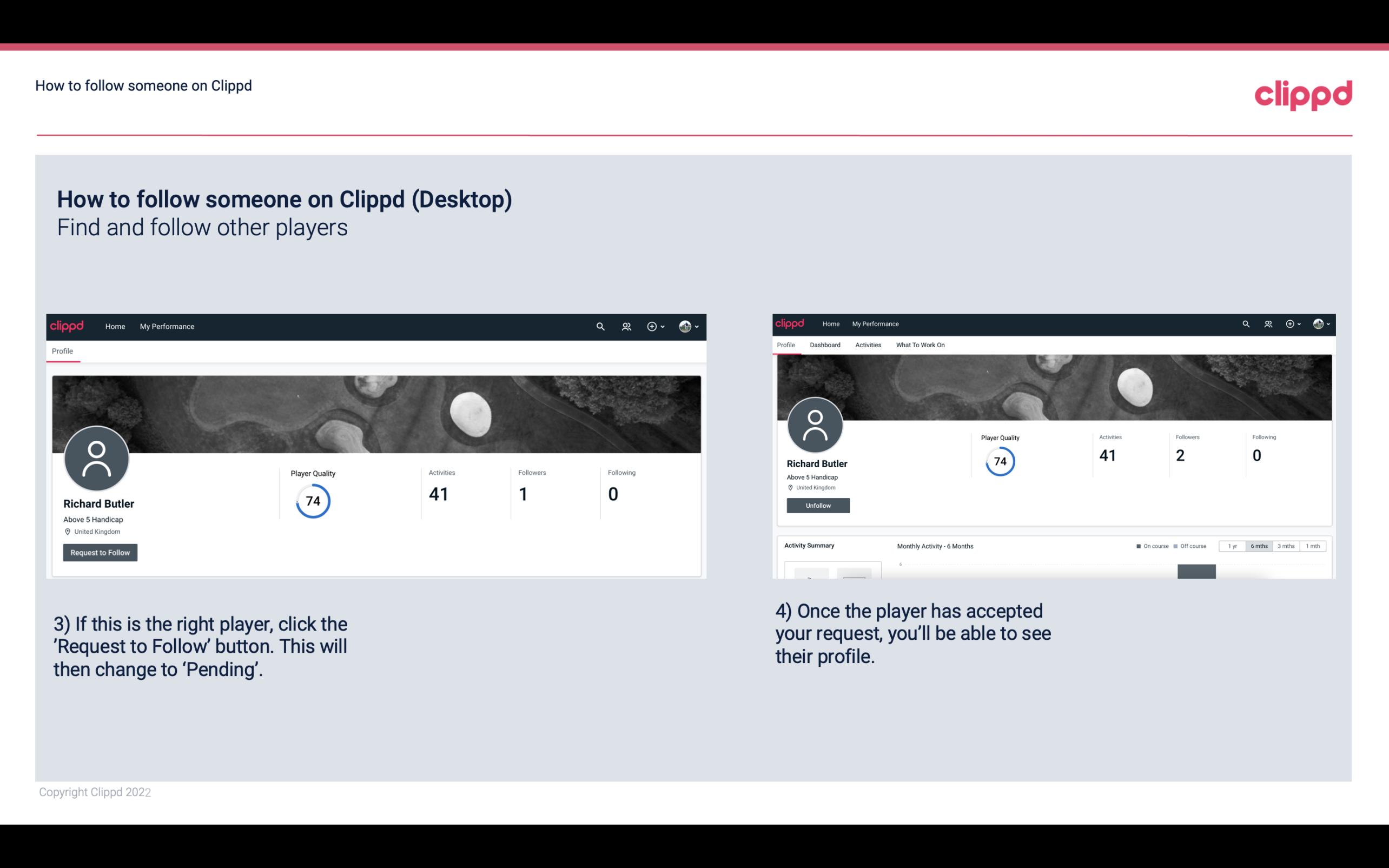The width and height of the screenshot is (1389, 868).
Task: Toggle the '6 mths' activity period filter
Action: [x=1259, y=546]
